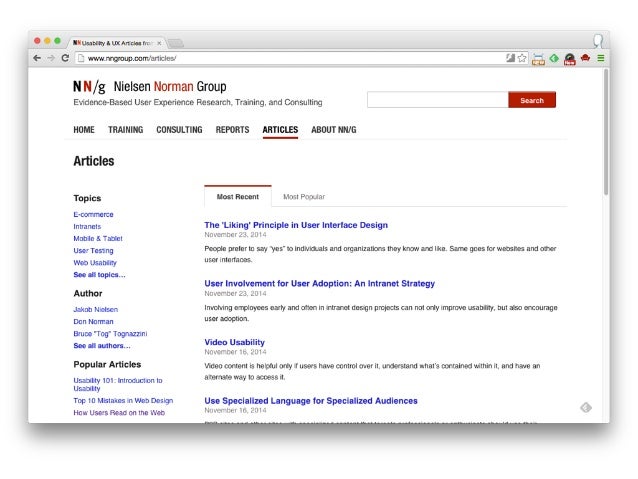Open a new tab via the blank tab button
The width and height of the screenshot is (638, 479).
pos(176,43)
